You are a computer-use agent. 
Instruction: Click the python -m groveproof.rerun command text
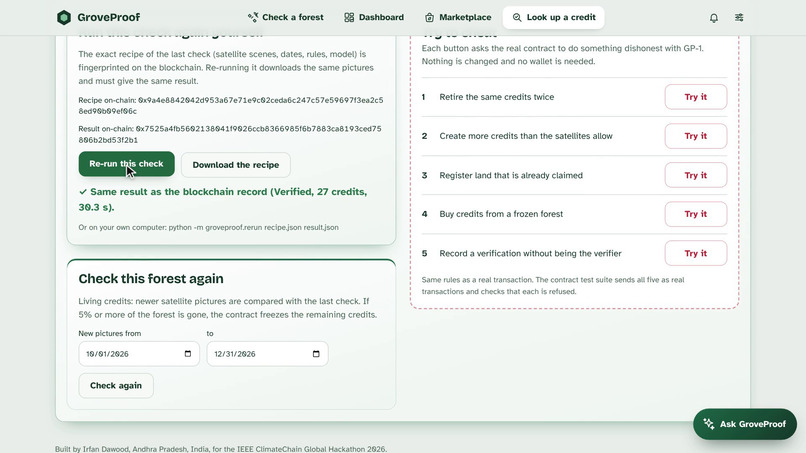coord(253,227)
